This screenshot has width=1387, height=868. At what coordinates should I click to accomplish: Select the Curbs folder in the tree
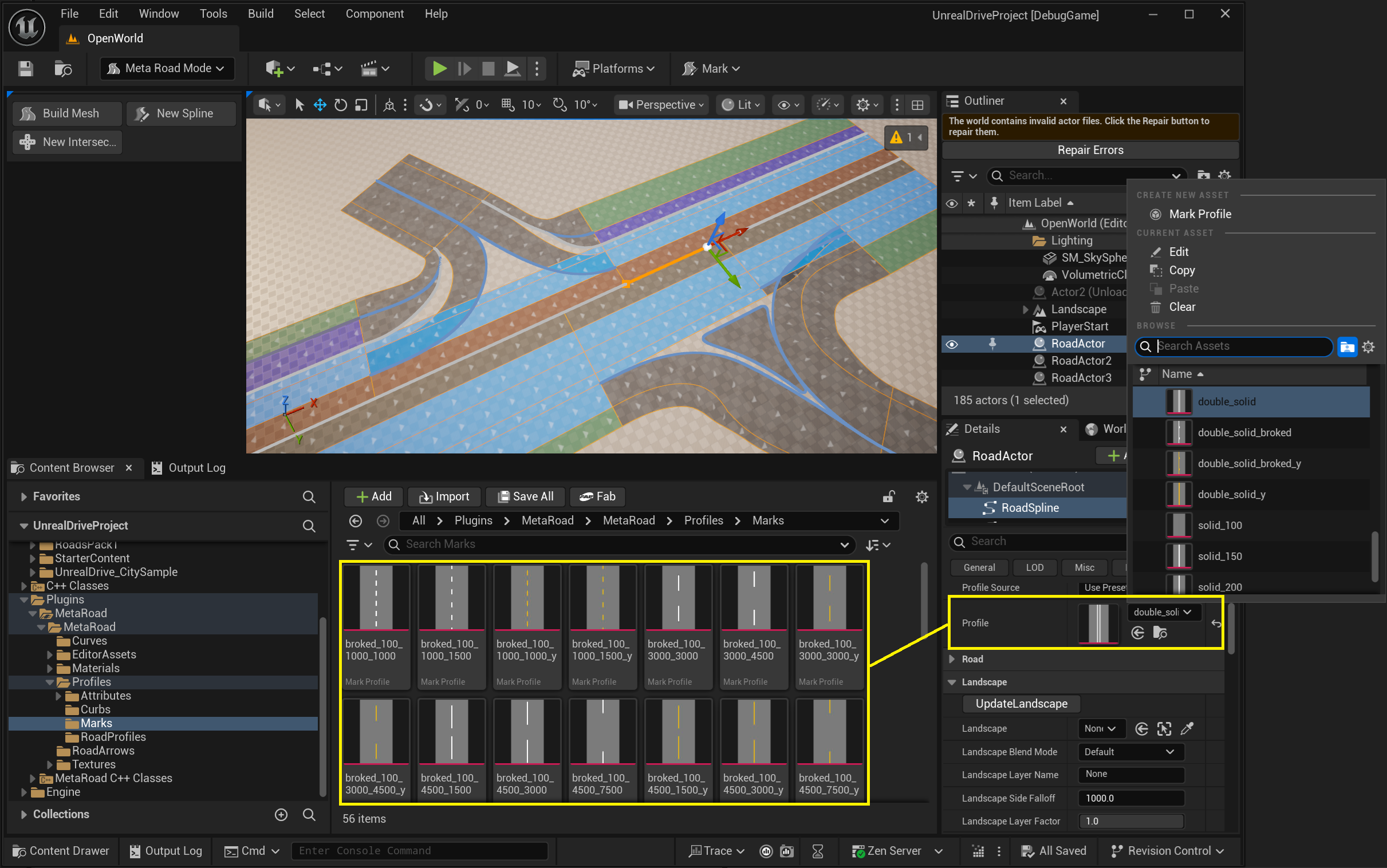click(95, 709)
